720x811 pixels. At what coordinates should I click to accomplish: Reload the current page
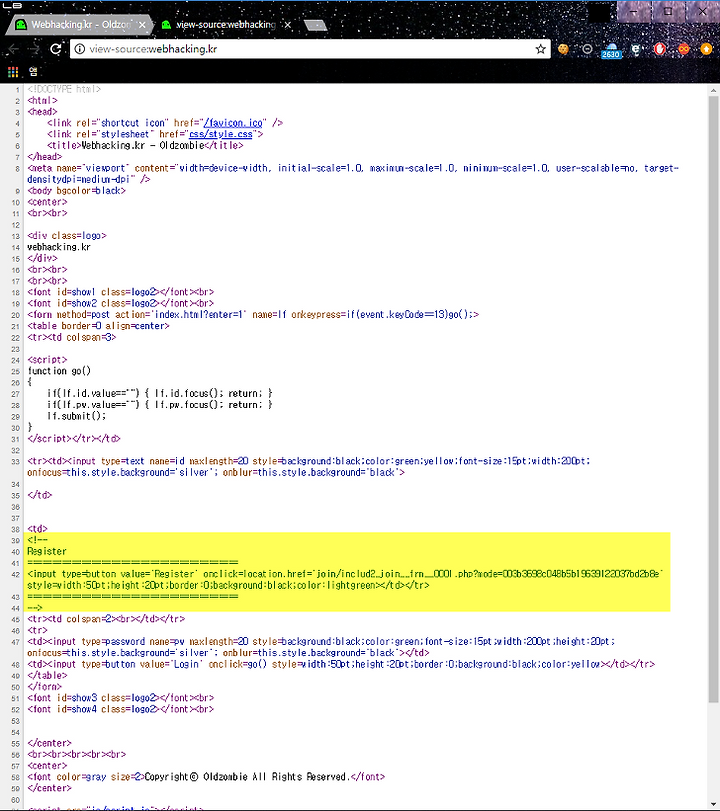point(55,49)
